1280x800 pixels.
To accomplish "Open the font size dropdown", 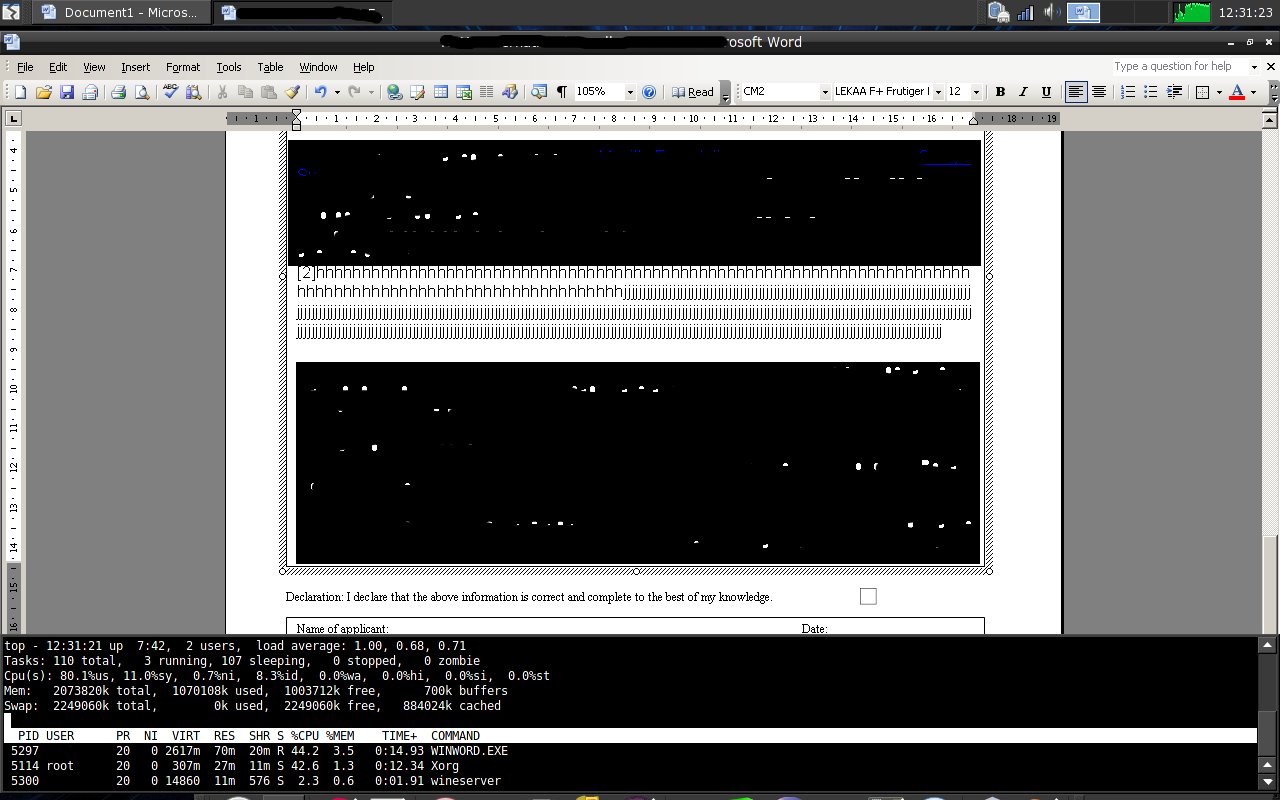I will (x=976, y=92).
